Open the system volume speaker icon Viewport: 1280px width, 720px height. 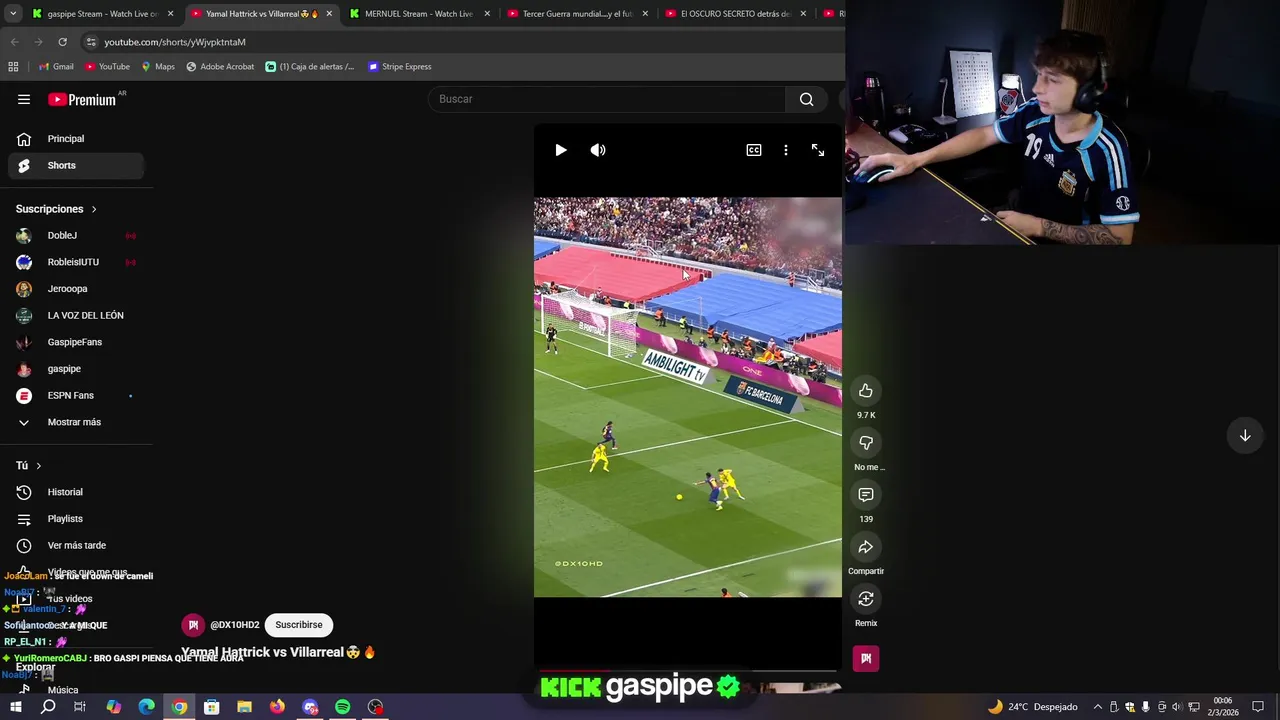1176,707
